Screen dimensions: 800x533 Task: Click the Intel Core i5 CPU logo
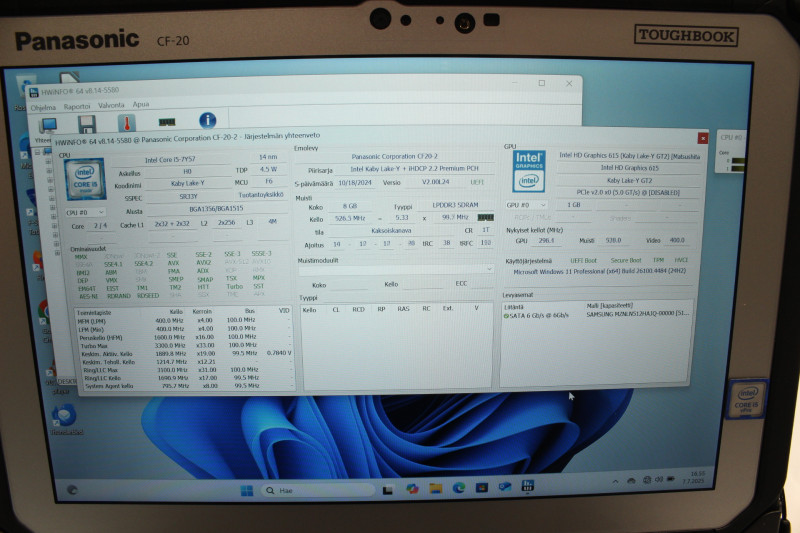[x=85, y=179]
